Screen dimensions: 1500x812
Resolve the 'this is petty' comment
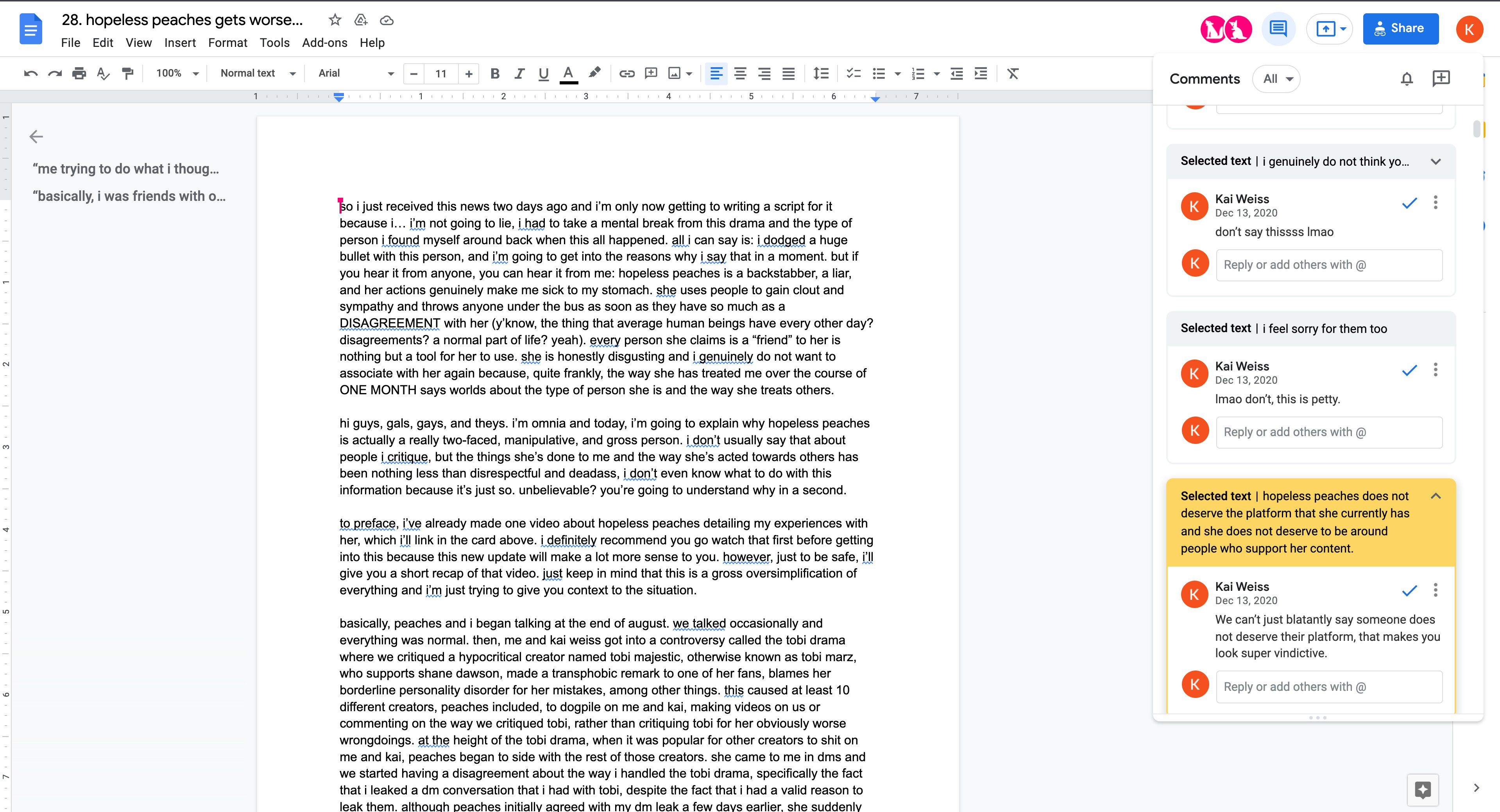pyautogui.click(x=1409, y=370)
